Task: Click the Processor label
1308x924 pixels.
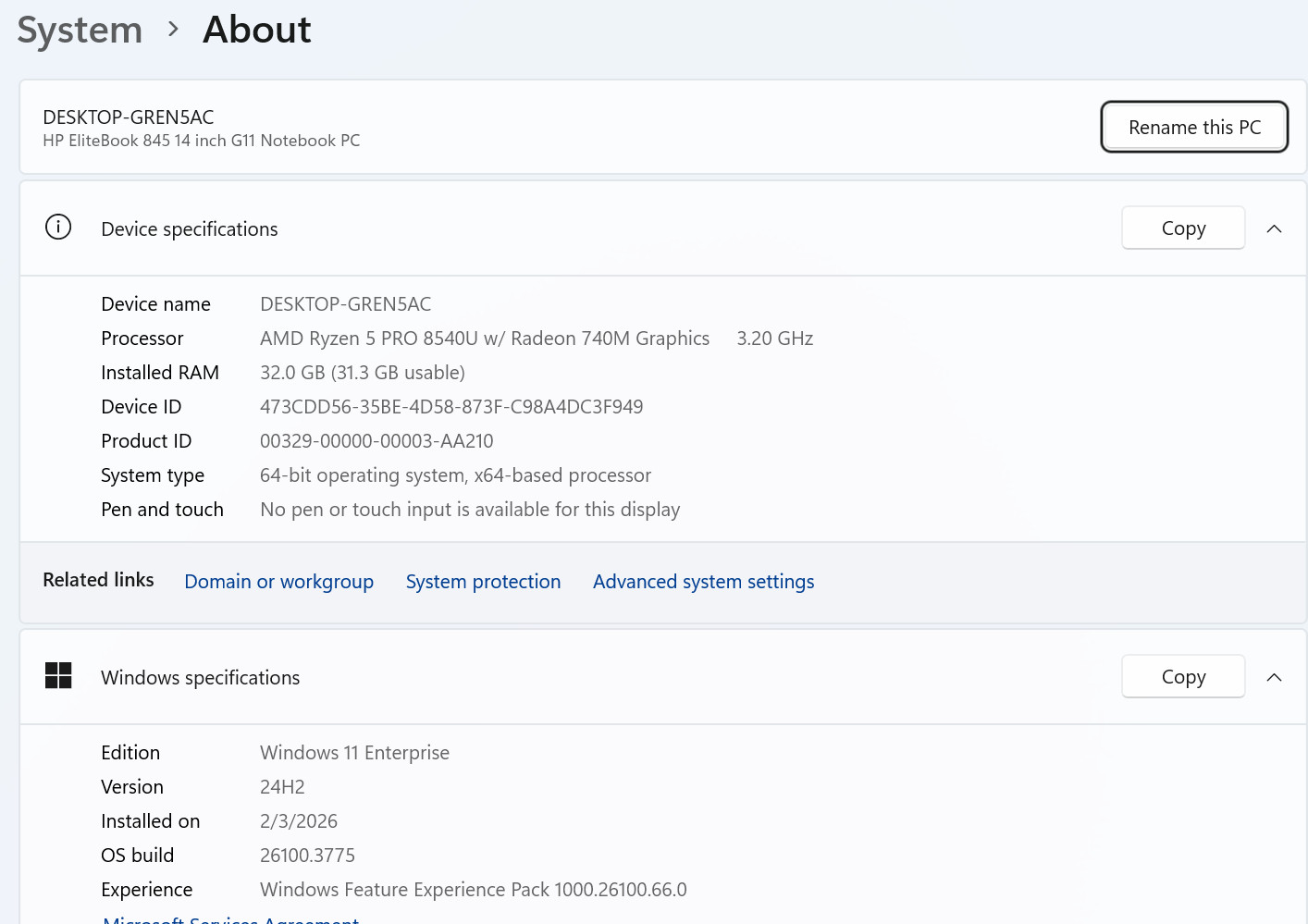Action: 142,339
